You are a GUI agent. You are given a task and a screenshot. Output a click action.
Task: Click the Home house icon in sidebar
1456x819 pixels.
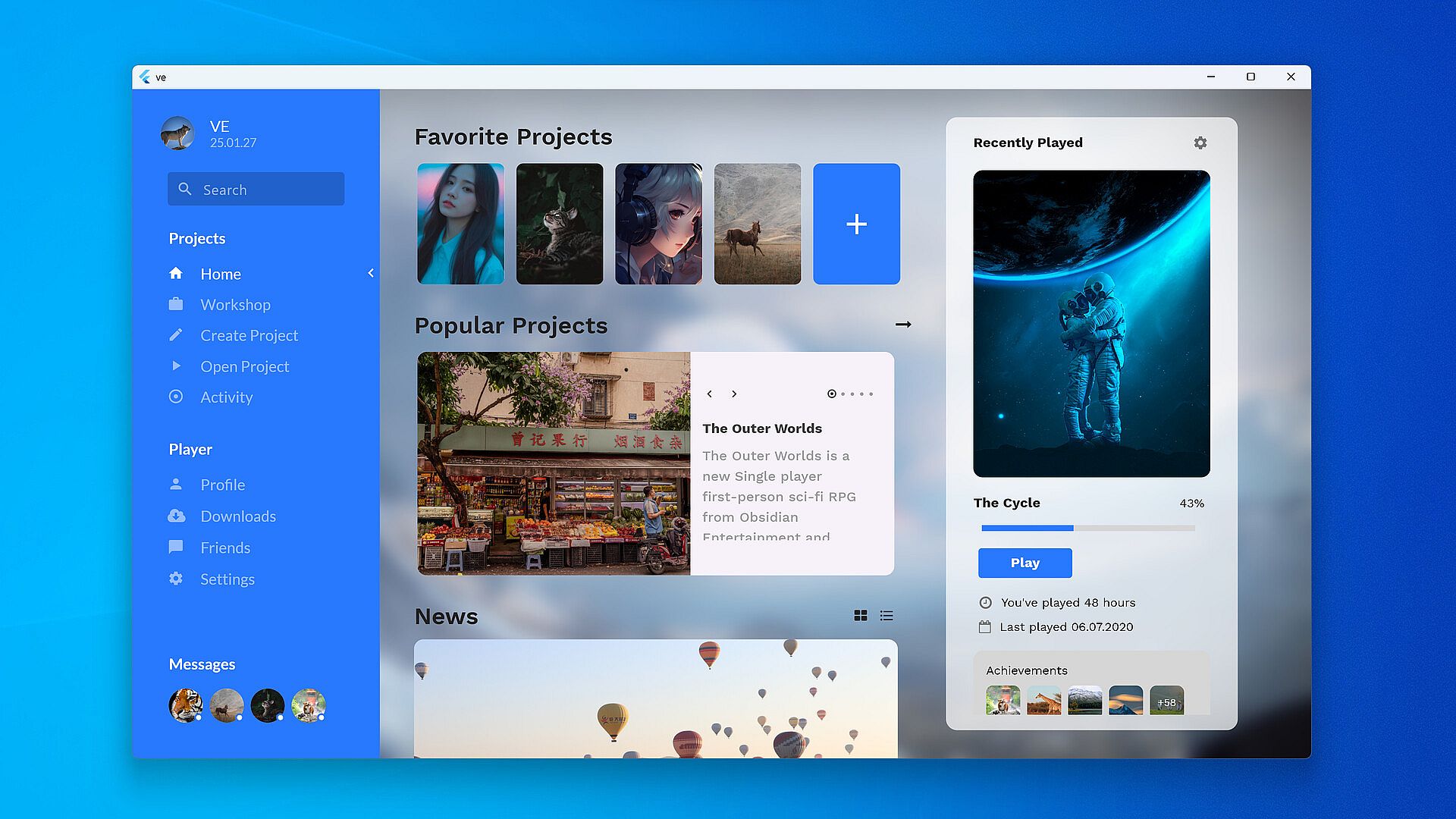(x=176, y=274)
